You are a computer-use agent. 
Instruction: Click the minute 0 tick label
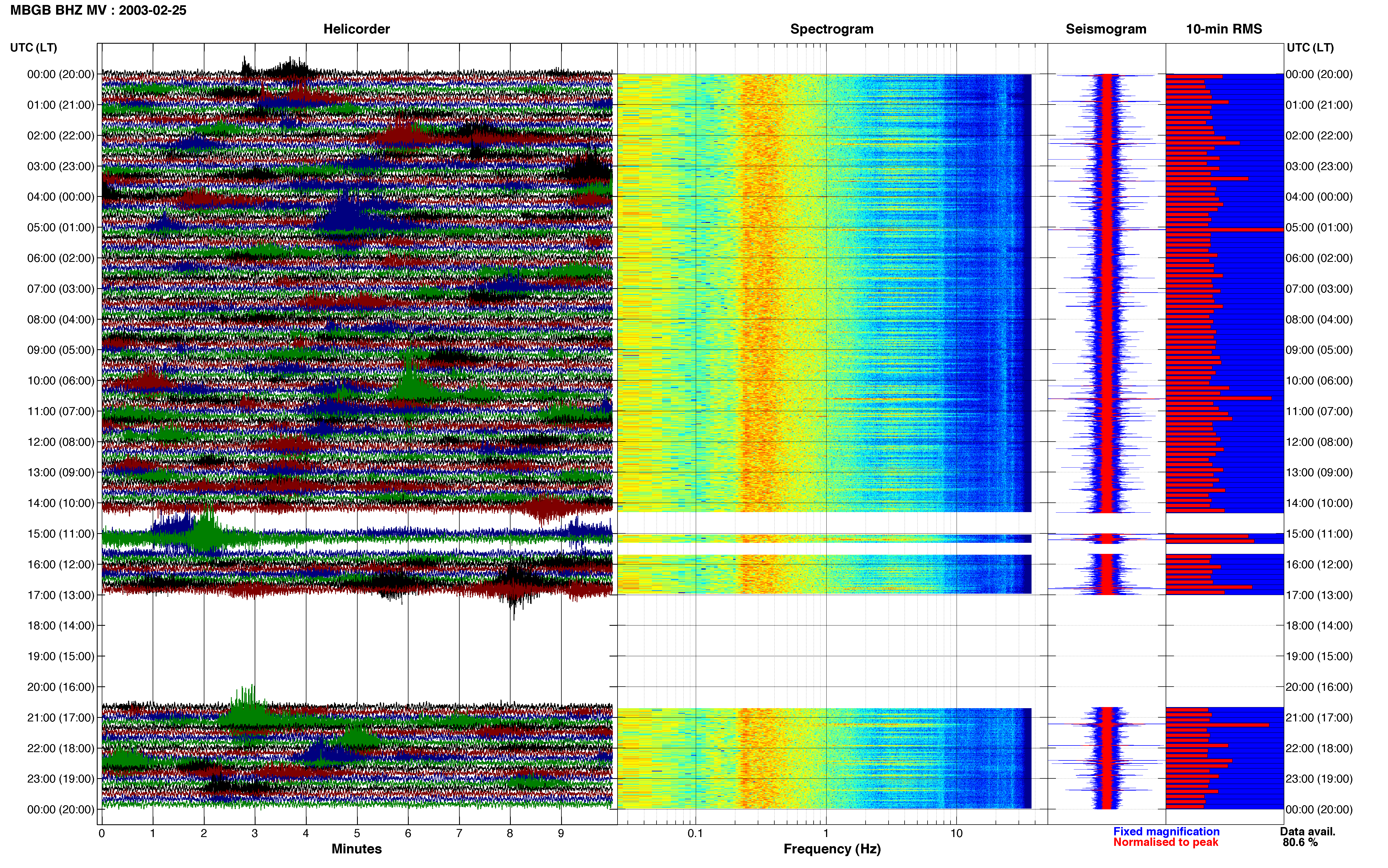point(101,833)
